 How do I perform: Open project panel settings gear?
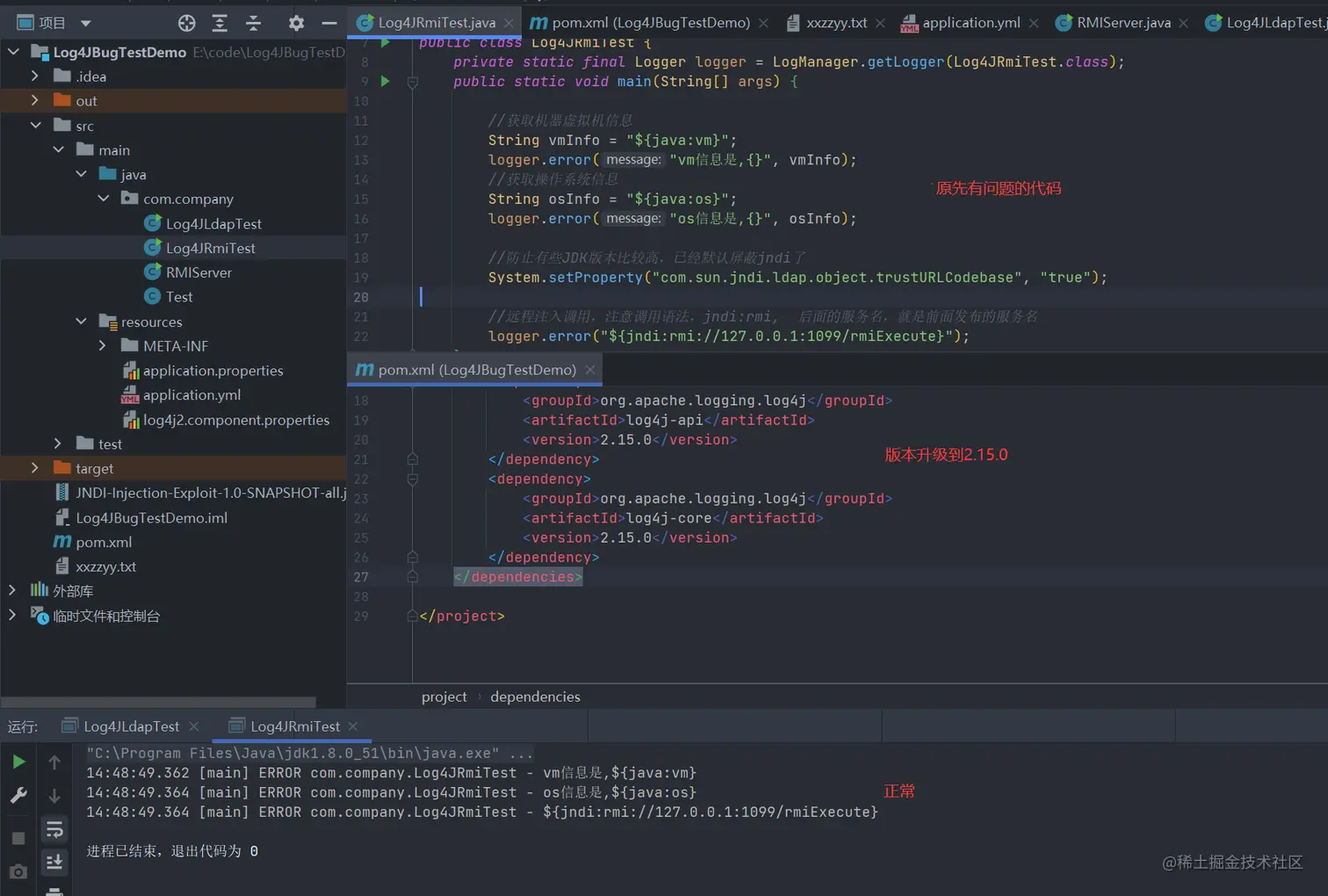296,23
